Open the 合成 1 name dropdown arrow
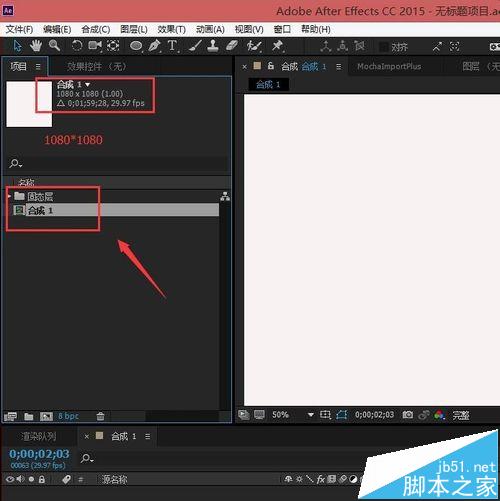The image size is (500, 501). point(88,85)
